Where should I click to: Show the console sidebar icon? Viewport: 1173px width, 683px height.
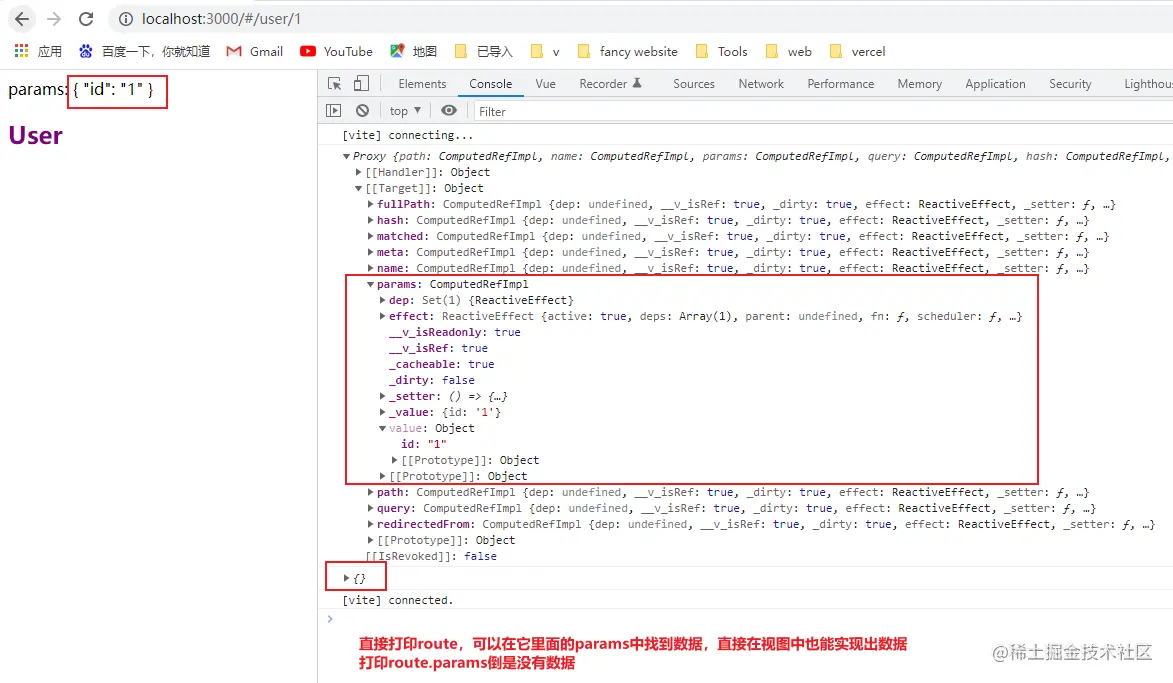point(334,111)
